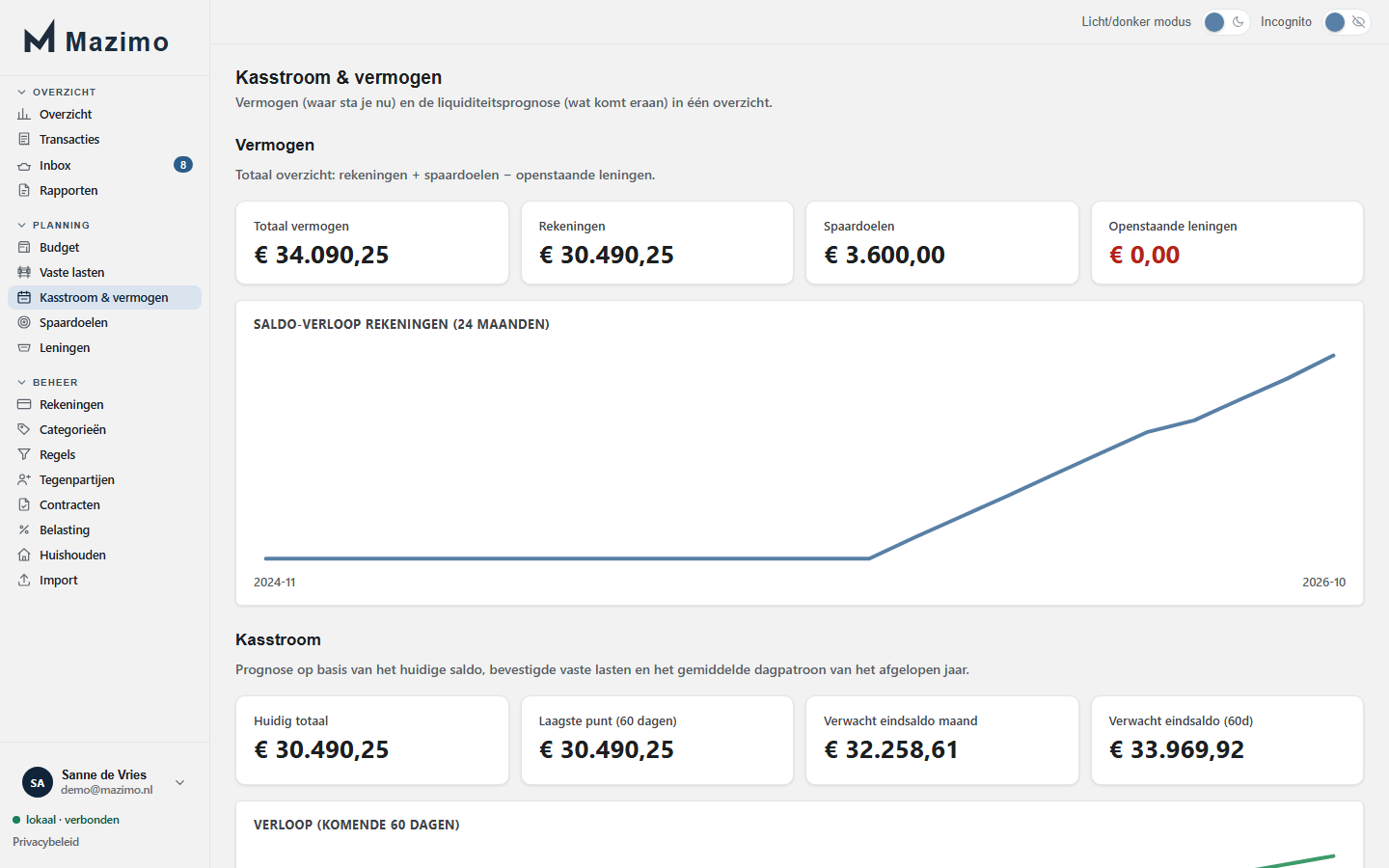This screenshot has height=868, width=1389.
Task: Click the Overzicht bar chart icon
Action: coord(24,114)
